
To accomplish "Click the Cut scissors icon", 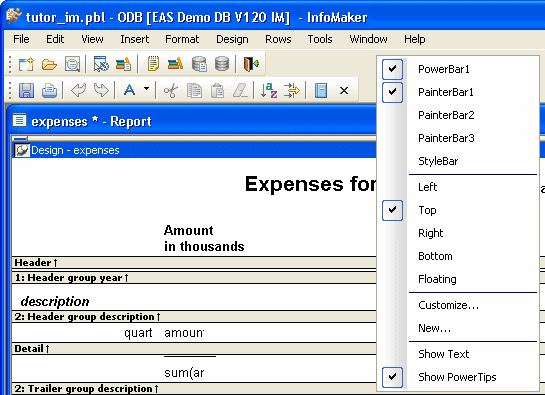I will click(x=171, y=91).
